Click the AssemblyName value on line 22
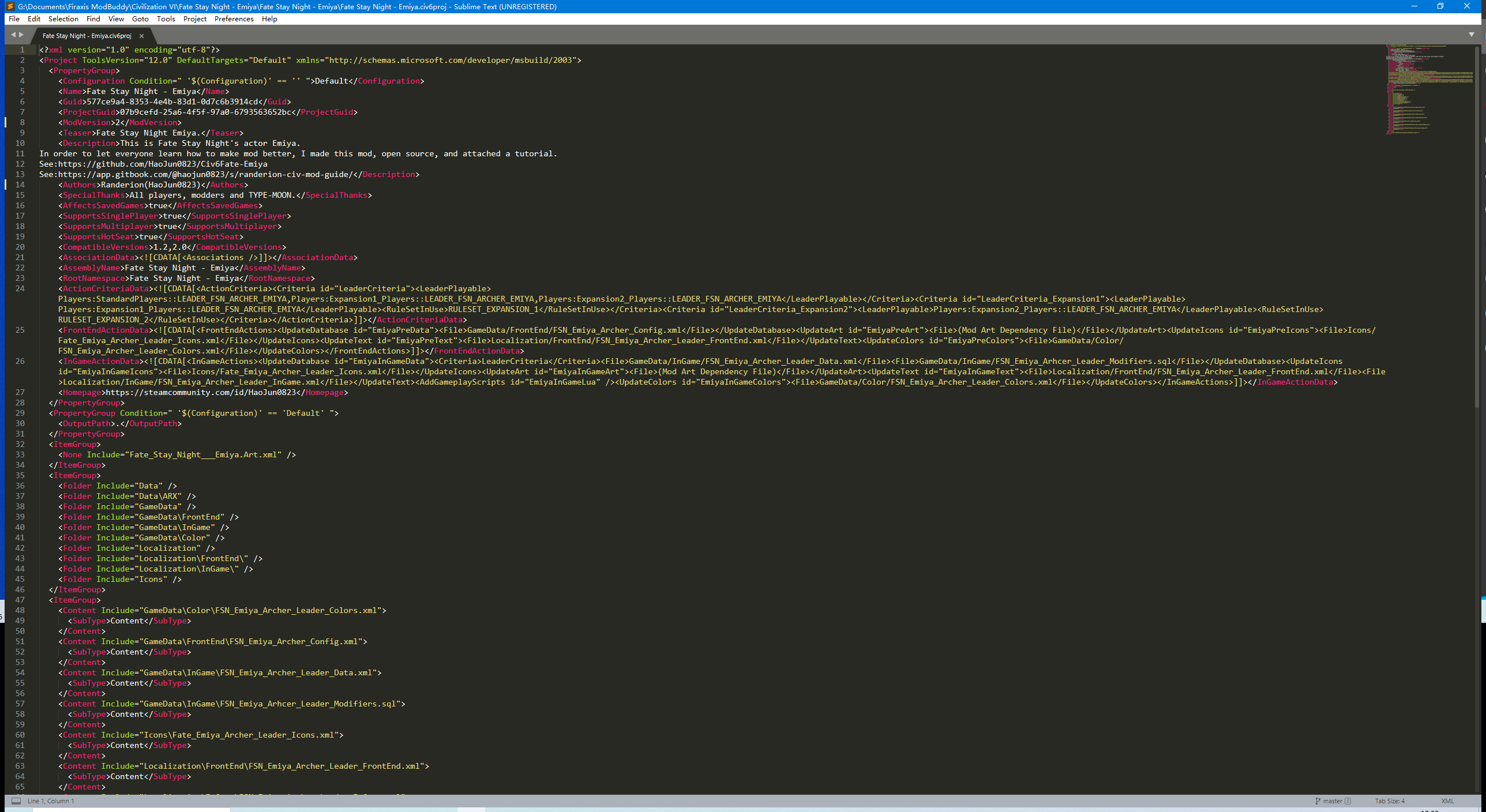The height and width of the screenshot is (812, 1486). tap(179, 268)
